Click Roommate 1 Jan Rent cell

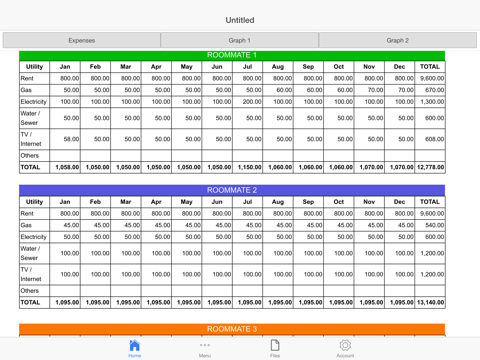65,78
